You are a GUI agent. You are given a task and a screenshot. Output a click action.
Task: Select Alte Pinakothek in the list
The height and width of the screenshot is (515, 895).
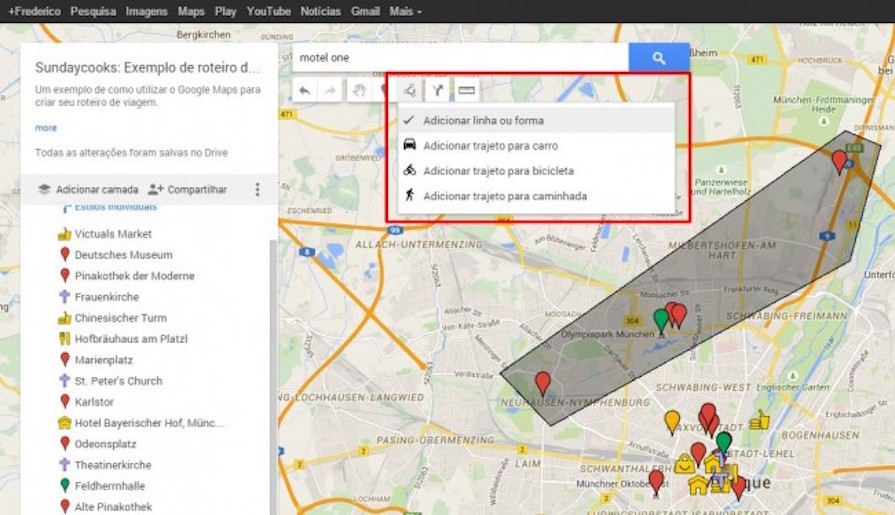[113, 506]
